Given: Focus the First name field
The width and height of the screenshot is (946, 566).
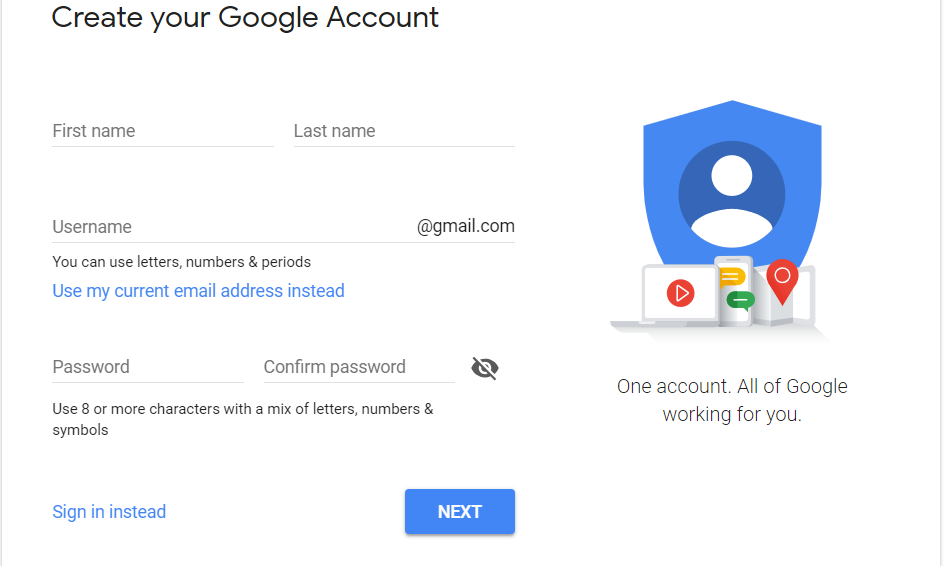Looking at the screenshot, I should [162, 131].
